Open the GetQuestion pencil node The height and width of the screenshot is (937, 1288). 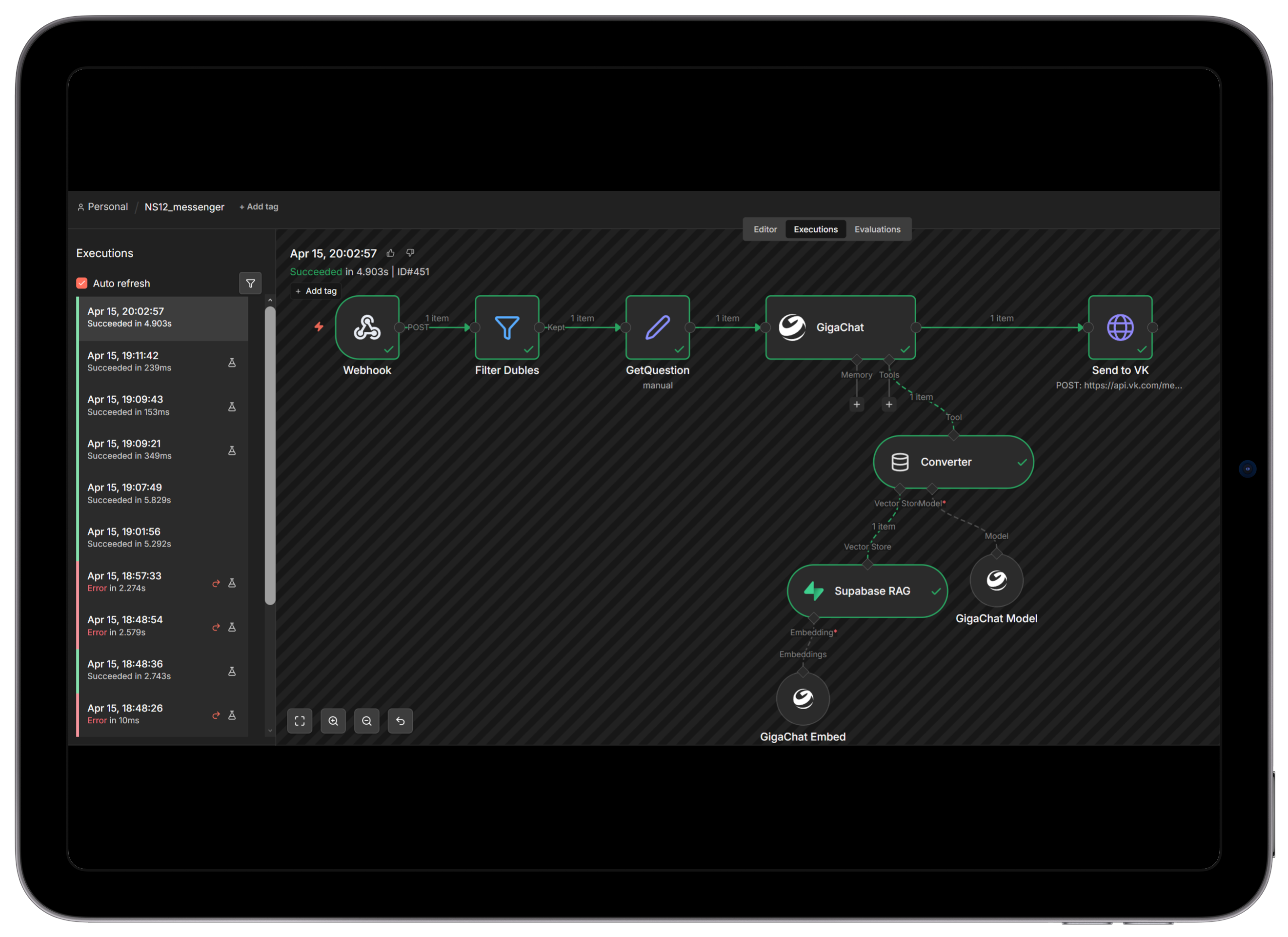pyautogui.click(x=658, y=327)
